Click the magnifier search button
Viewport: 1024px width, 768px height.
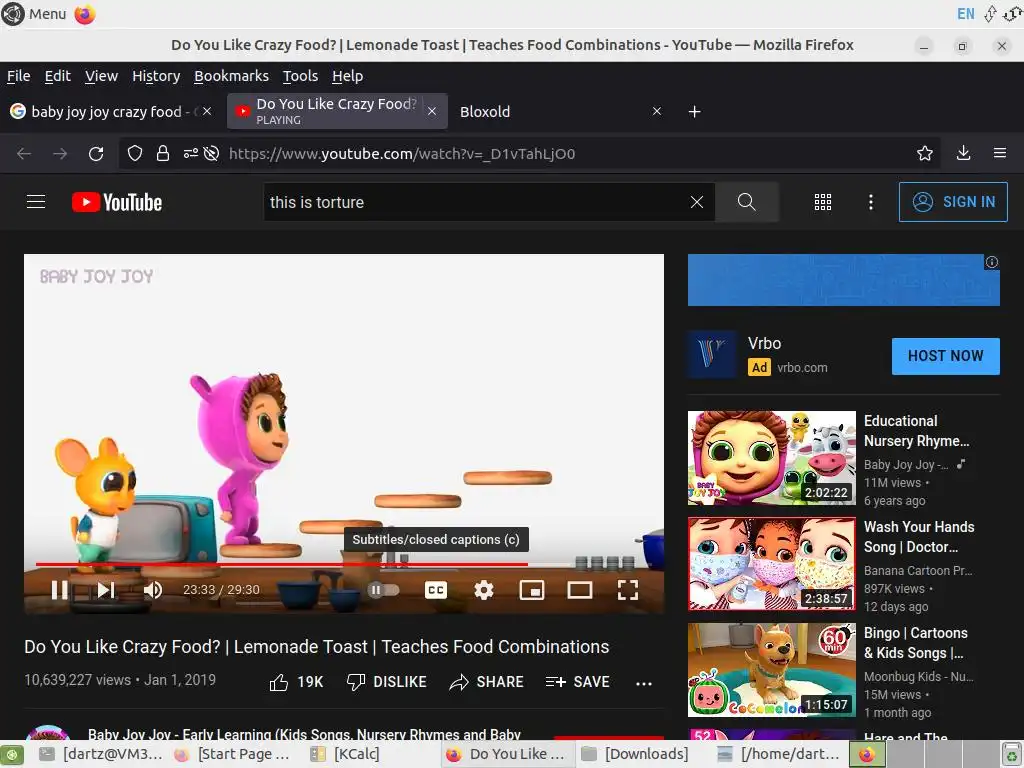(746, 202)
